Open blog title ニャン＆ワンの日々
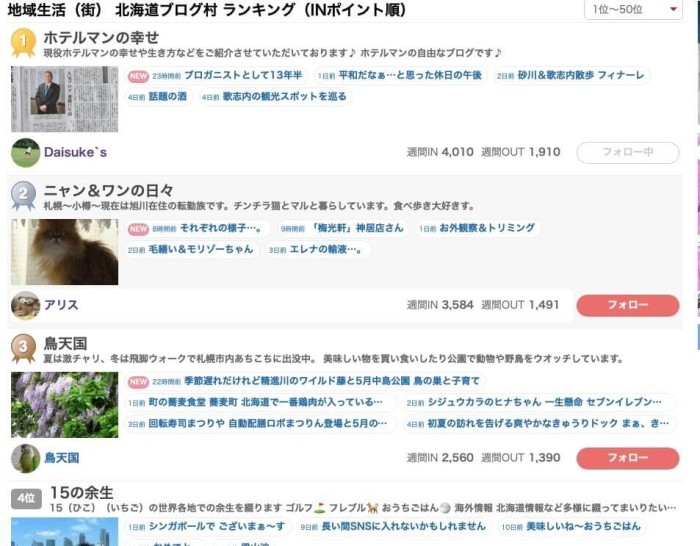Viewport: 700px width, 546px height. tap(108, 191)
